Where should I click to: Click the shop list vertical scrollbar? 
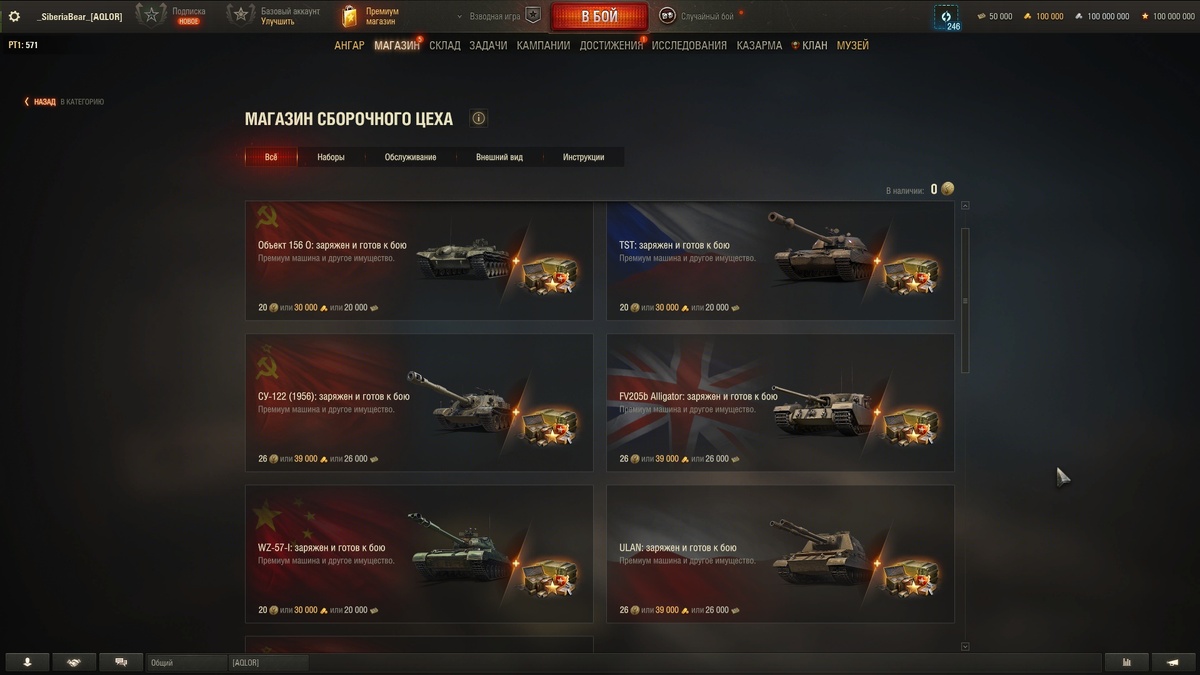[x=965, y=300]
